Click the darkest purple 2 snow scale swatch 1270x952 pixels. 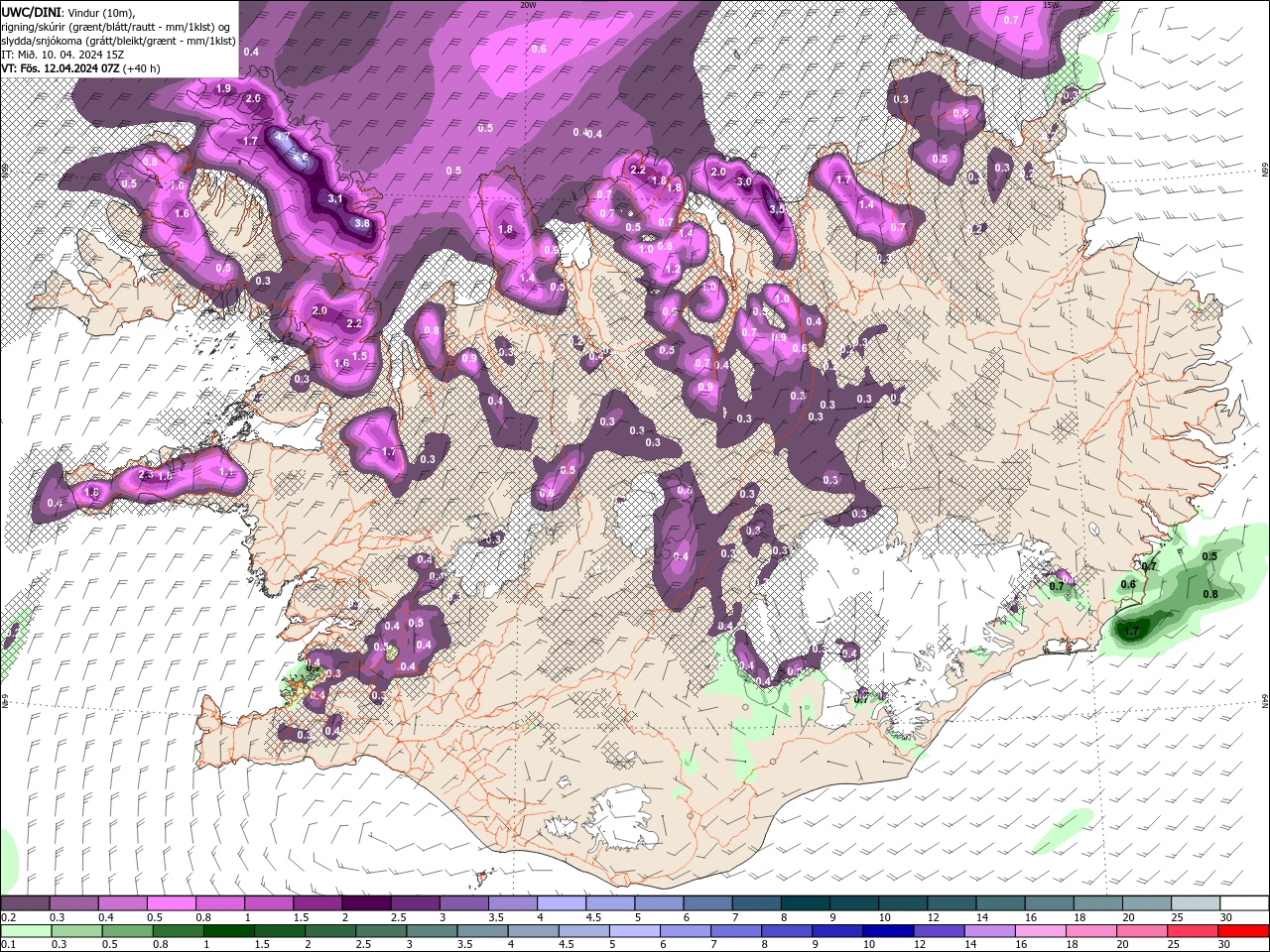365,903
